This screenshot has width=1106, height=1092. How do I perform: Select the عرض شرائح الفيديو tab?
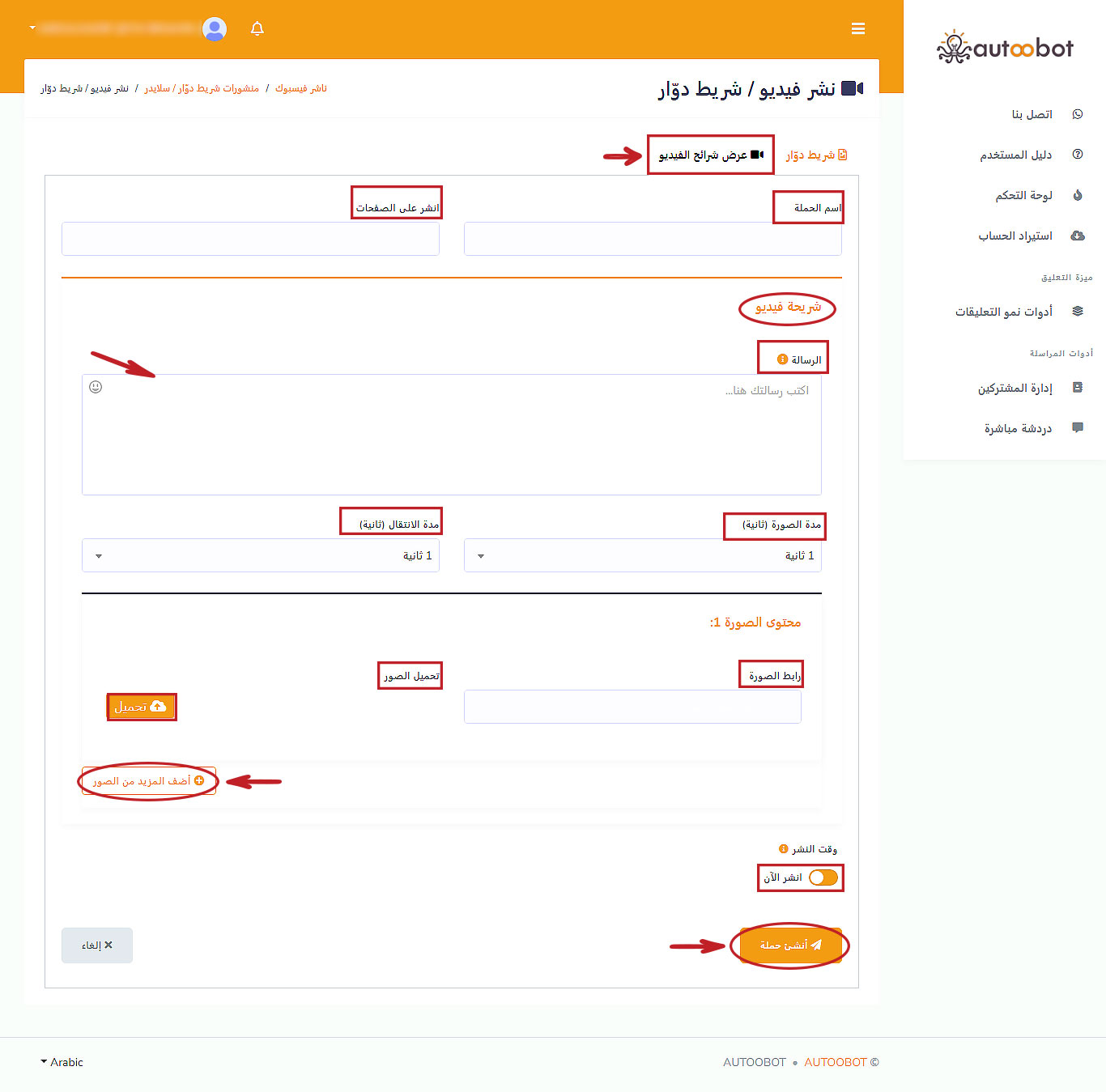point(710,155)
